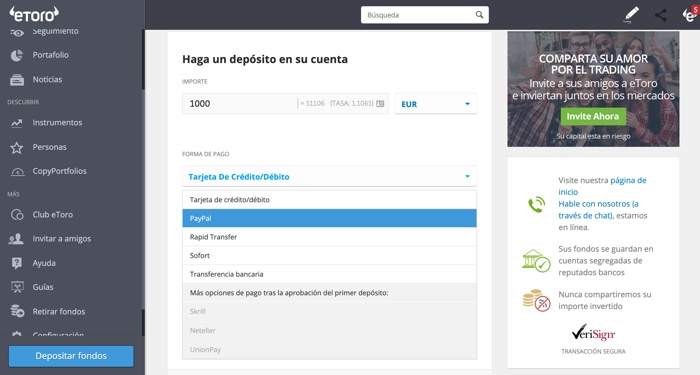Click the Más opciones de pago notice row
Viewport: 700px width, 375px height.
329,293
